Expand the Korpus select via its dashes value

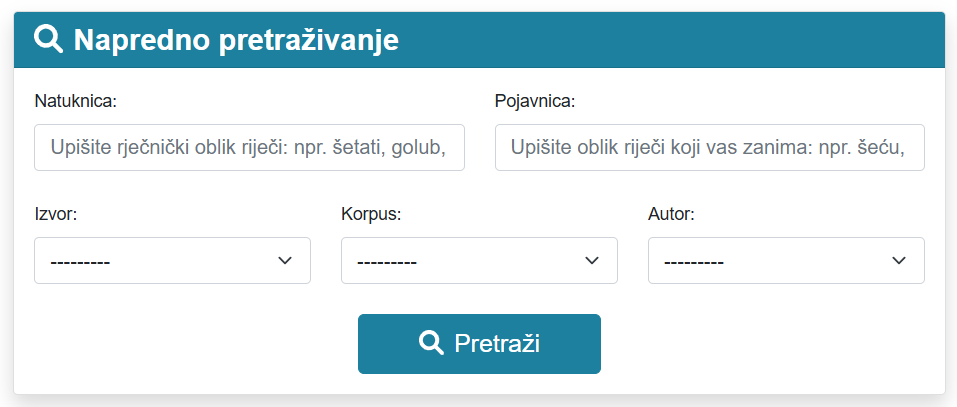pos(387,262)
